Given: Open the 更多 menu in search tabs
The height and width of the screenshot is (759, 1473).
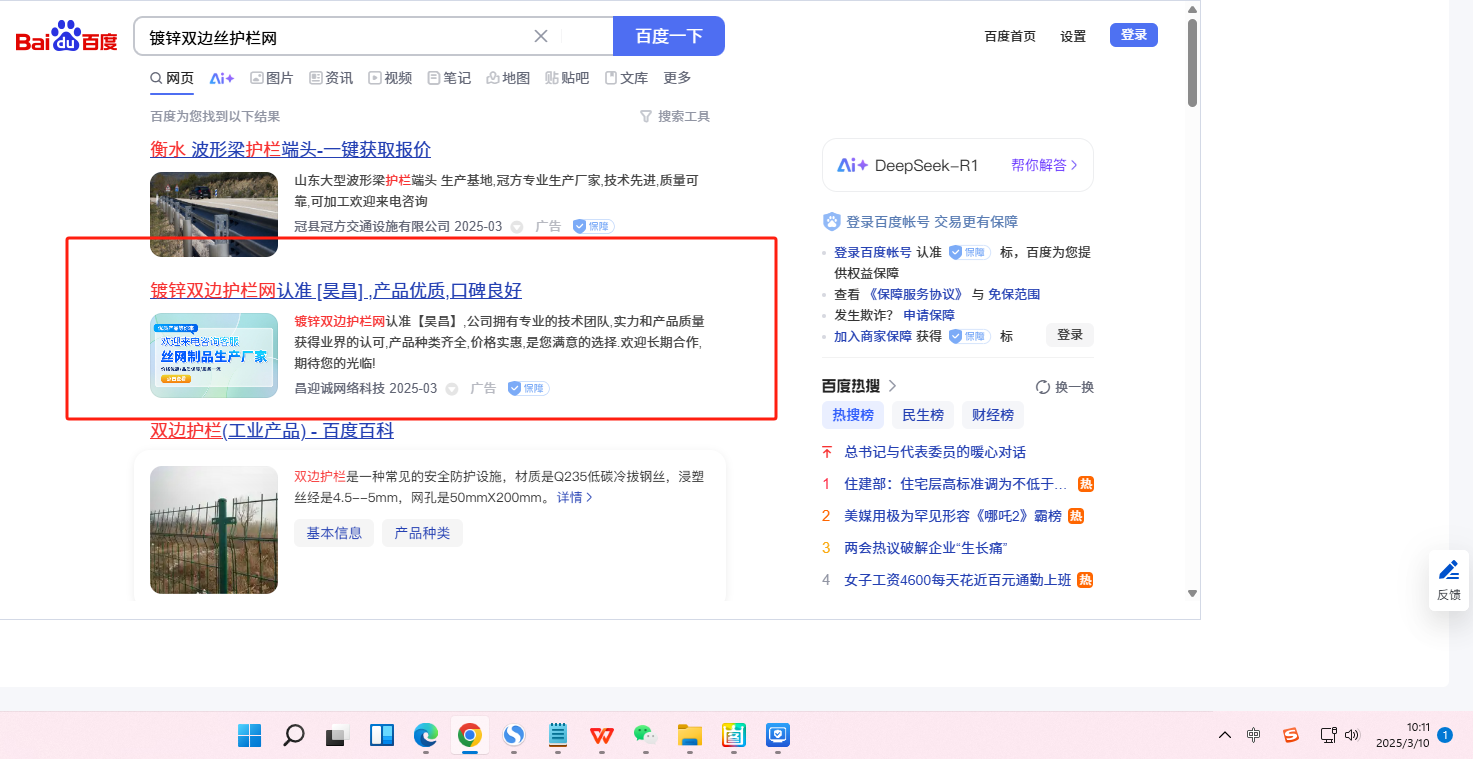Looking at the screenshot, I should pyautogui.click(x=677, y=78).
